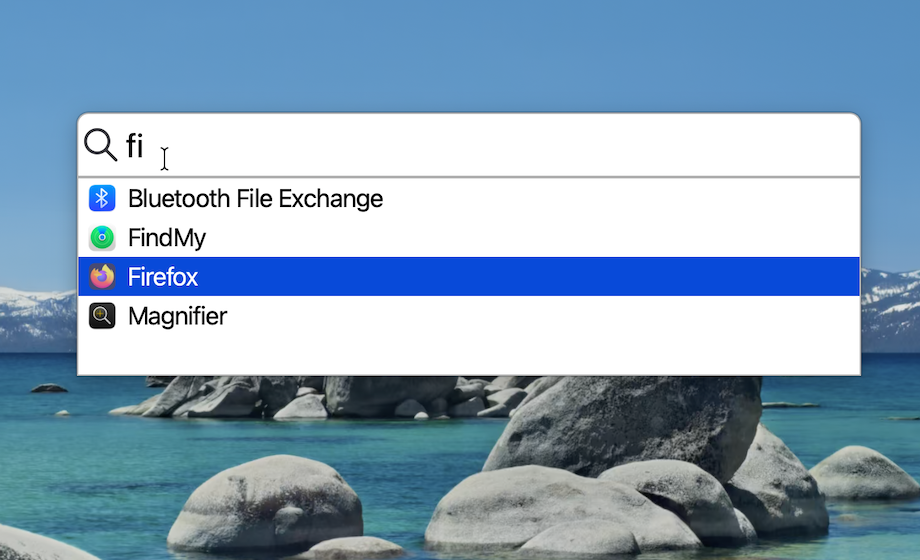This screenshot has width=920, height=560.
Task: Click the FindMy green radar icon
Action: pos(102,238)
